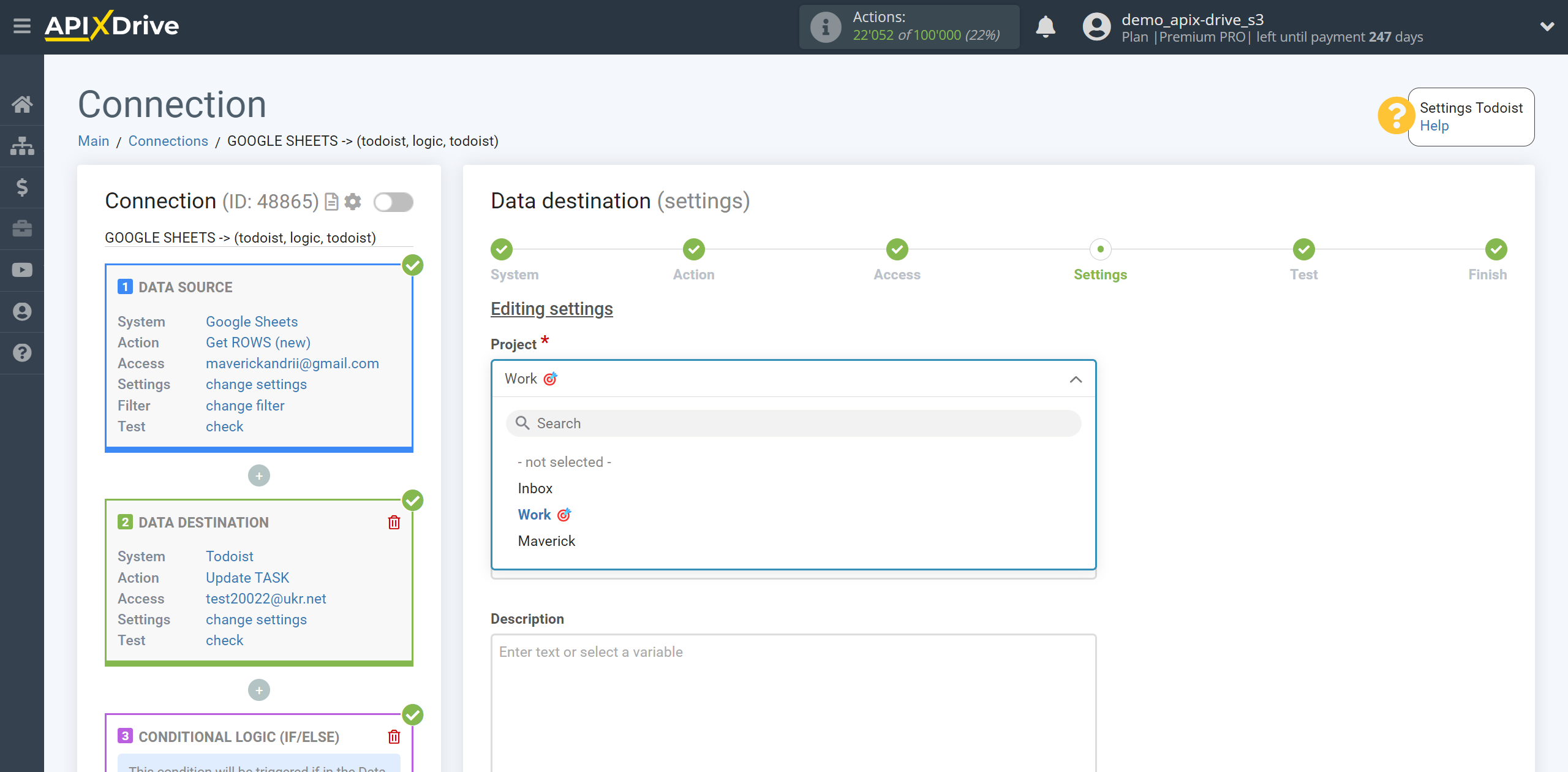Open Get ROWS (new) action link
Image resolution: width=1568 pixels, height=772 pixels.
pos(258,342)
